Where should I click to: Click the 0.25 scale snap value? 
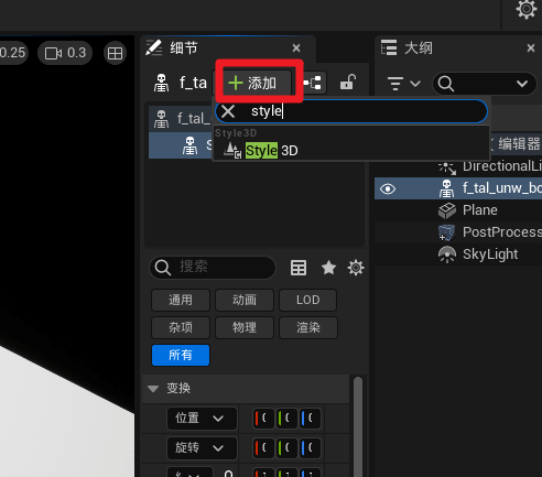click(x=13, y=53)
